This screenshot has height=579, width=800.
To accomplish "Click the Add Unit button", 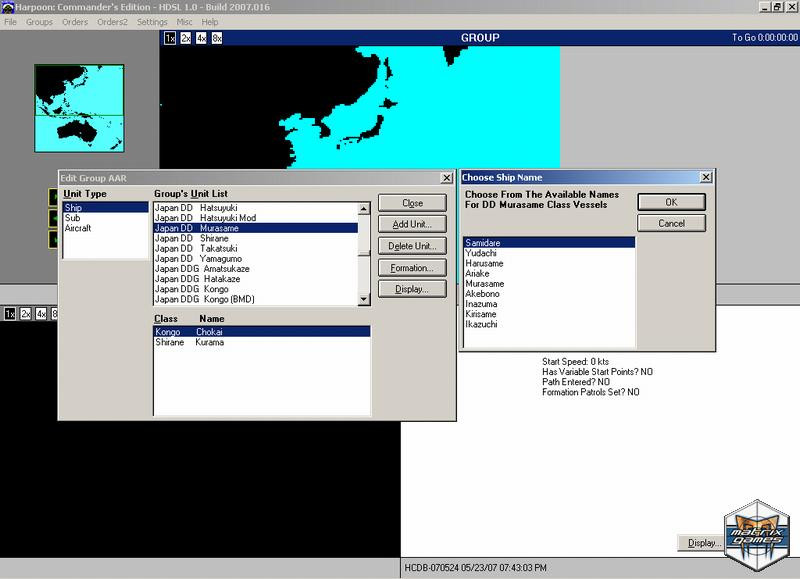I will (412, 224).
